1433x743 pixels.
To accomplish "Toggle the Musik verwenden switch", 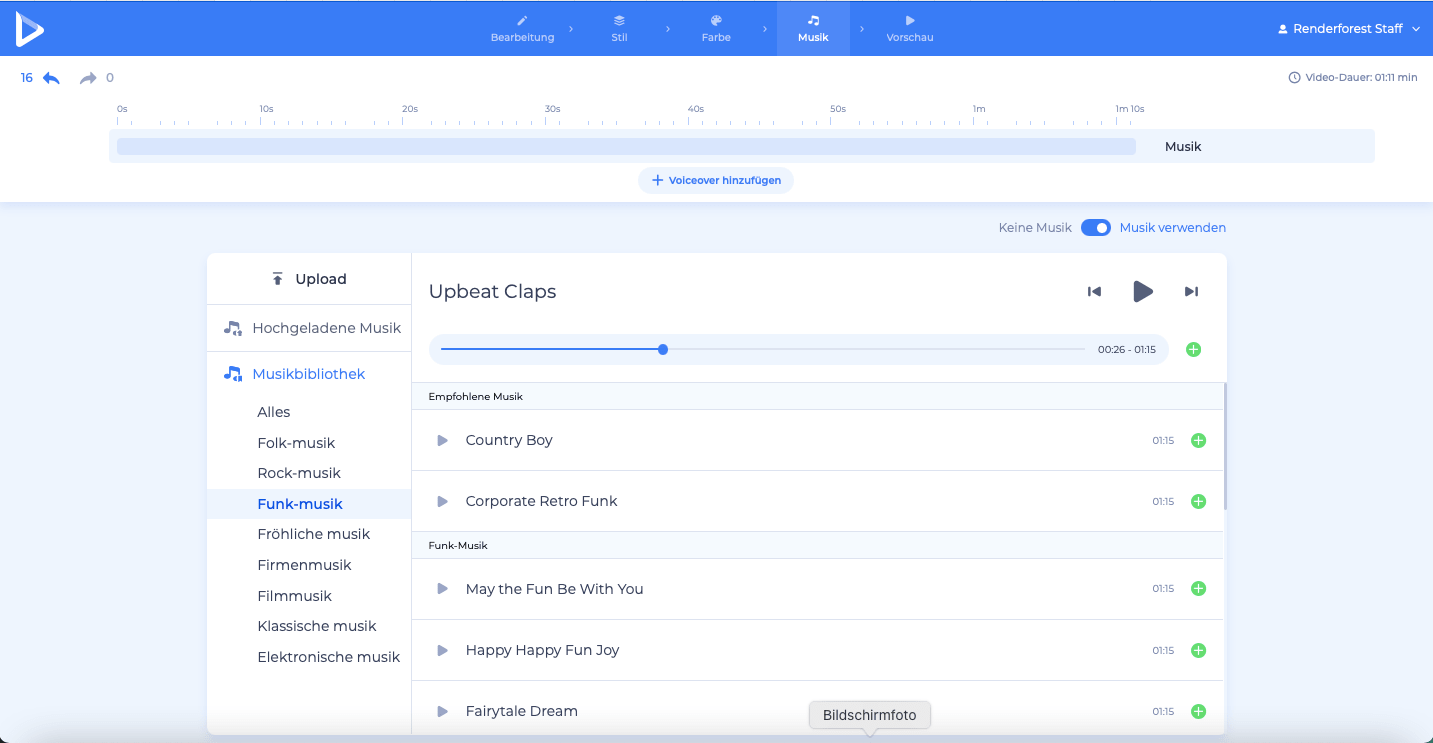I will (1095, 228).
